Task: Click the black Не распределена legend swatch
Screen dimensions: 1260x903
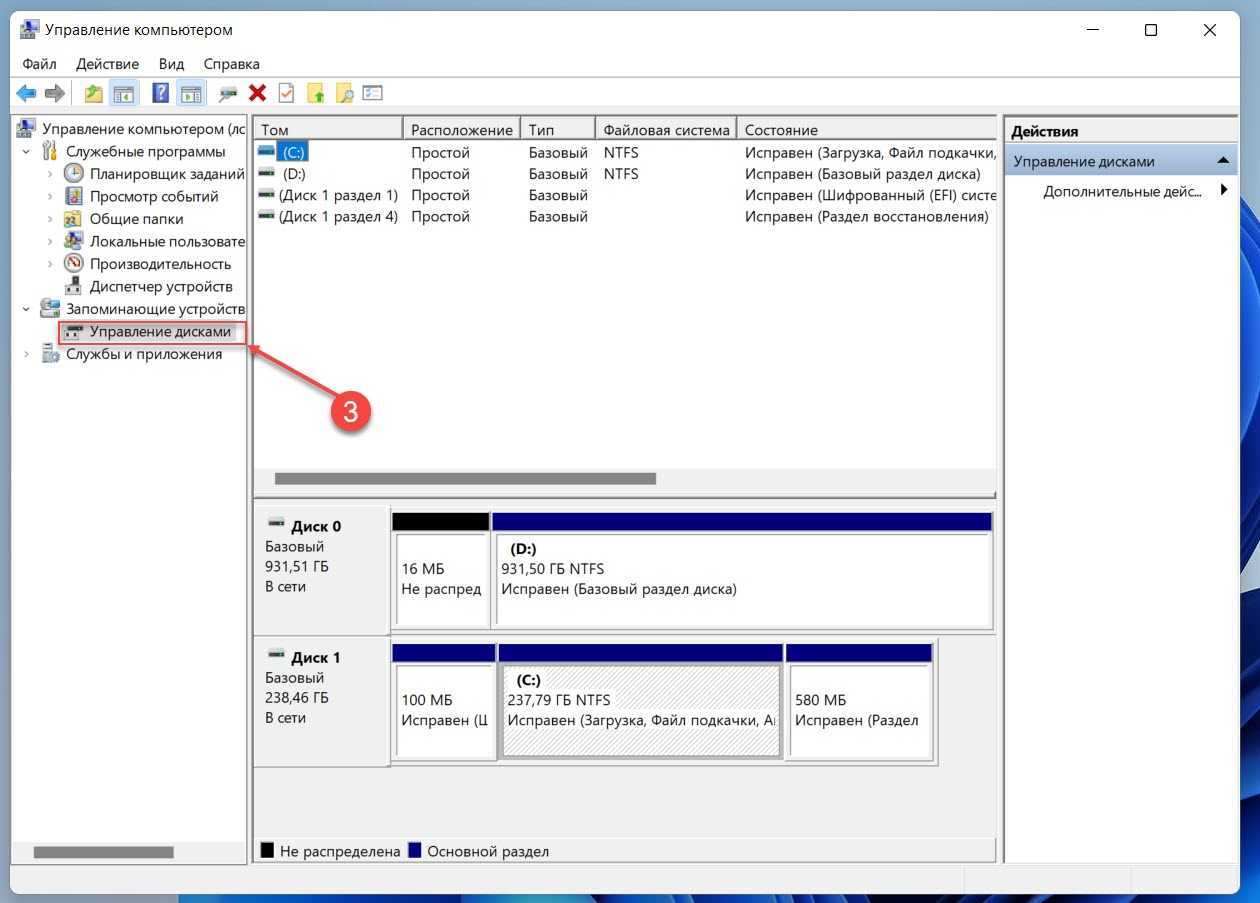Action: point(267,851)
